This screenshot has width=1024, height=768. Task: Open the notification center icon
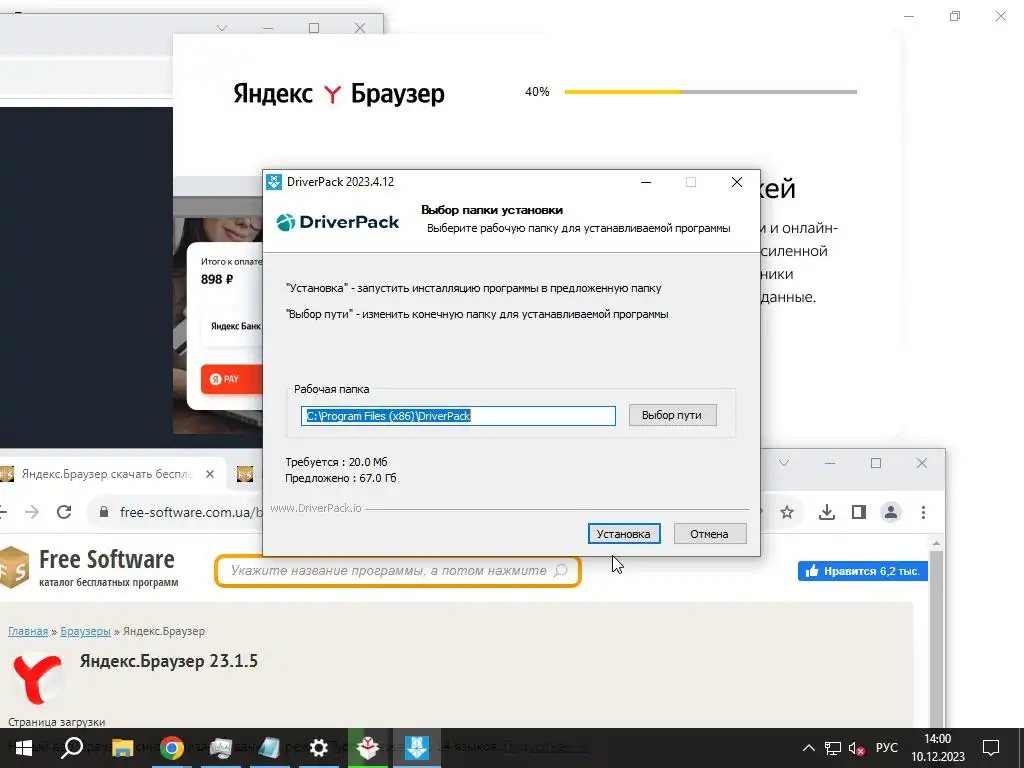coord(991,748)
